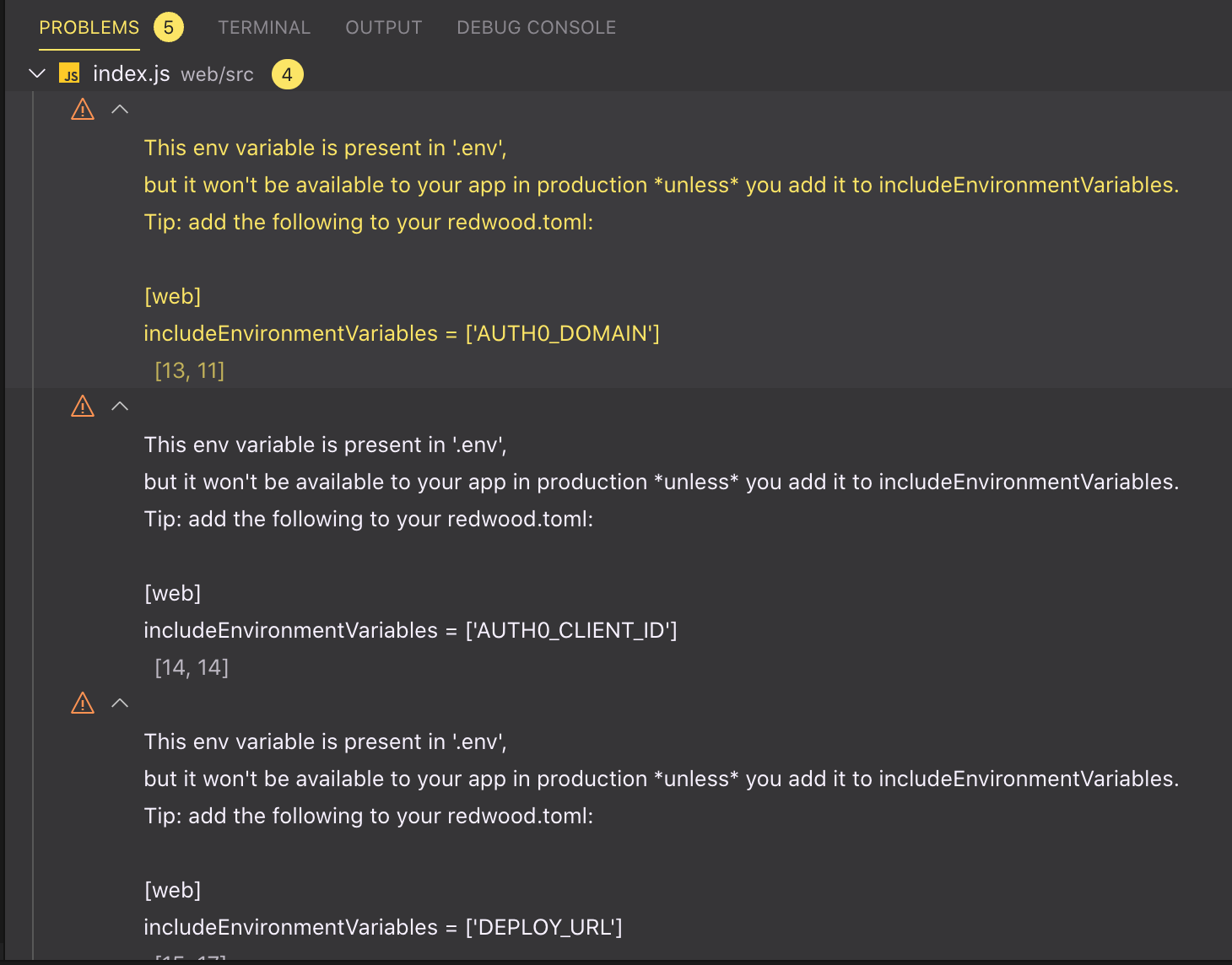
Task: Collapse the DEPLOY_URL warning message
Action: pyautogui.click(x=120, y=704)
